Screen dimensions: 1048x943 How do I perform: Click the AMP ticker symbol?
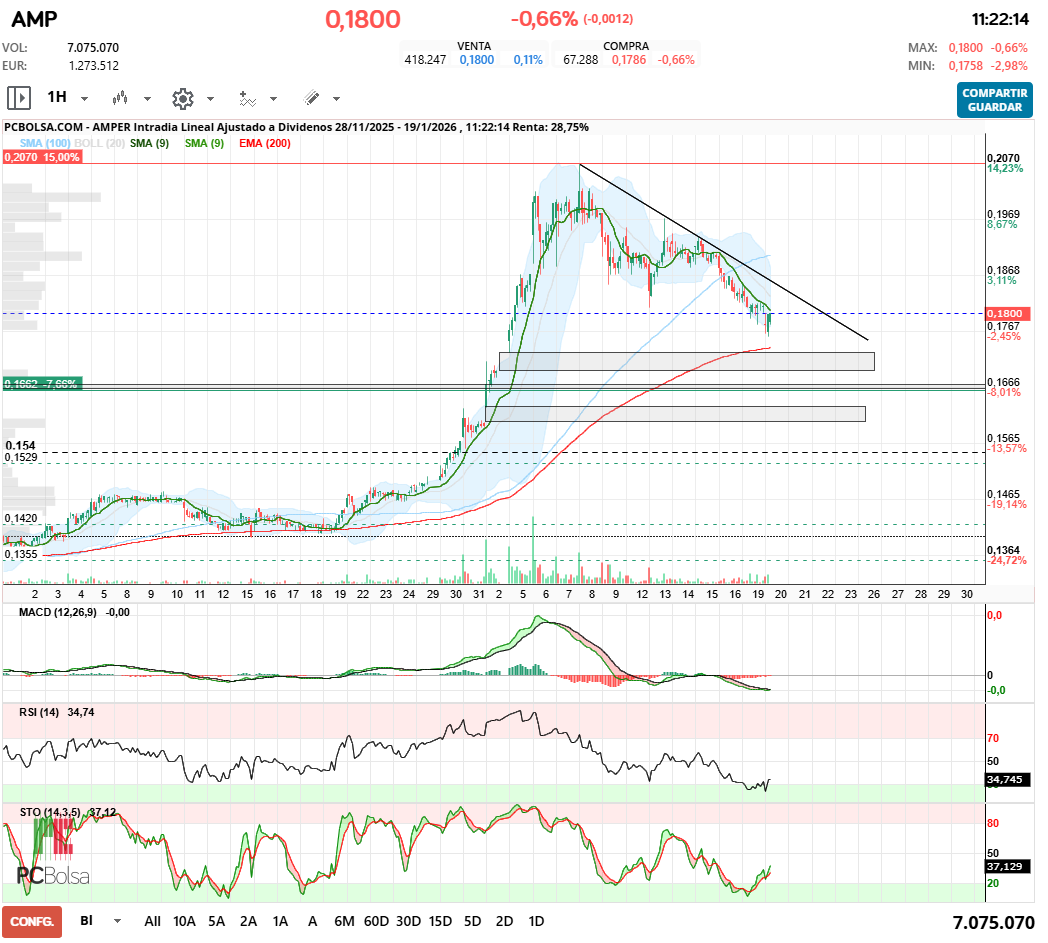[34, 19]
